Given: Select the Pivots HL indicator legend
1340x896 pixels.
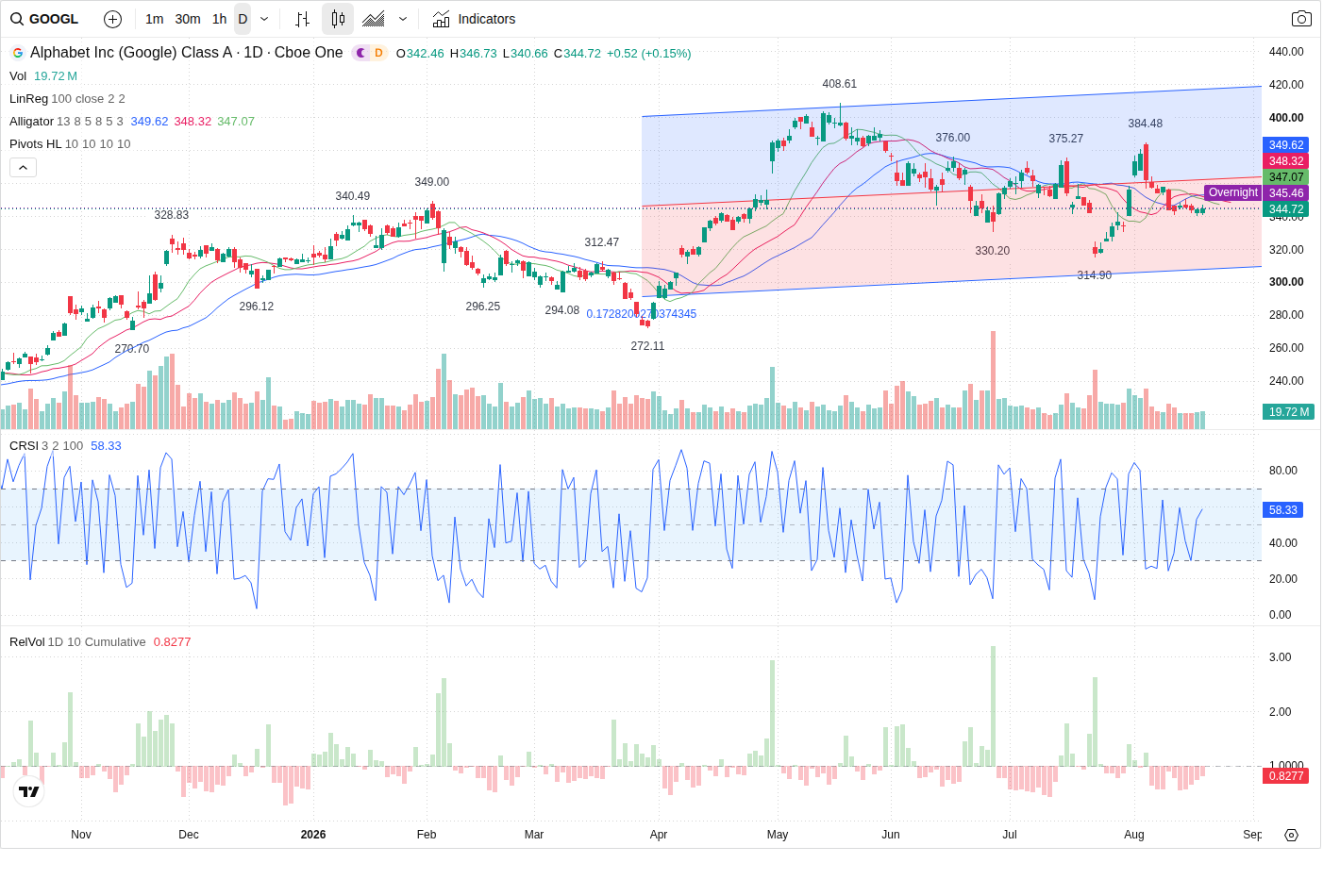Looking at the screenshot, I should point(70,144).
